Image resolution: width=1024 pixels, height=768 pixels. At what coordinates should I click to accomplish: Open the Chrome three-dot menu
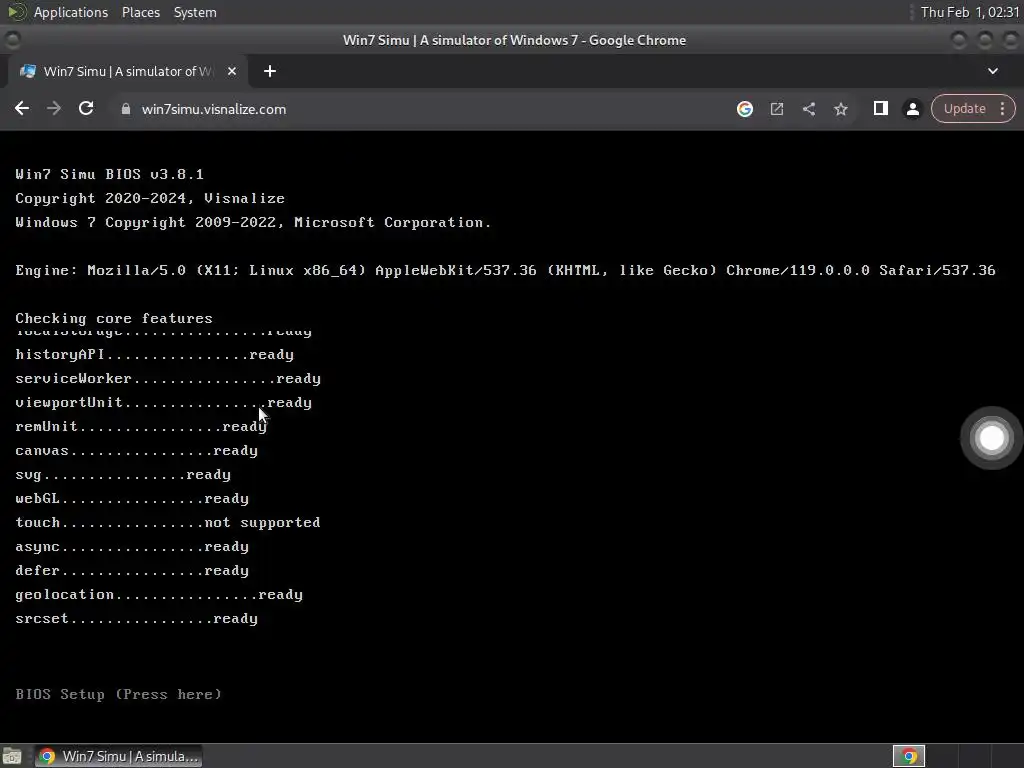[1002, 109]
